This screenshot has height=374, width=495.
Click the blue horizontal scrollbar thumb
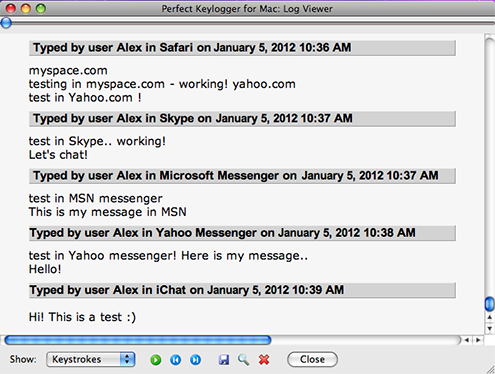pyautogui.click(x=138, y=340)
